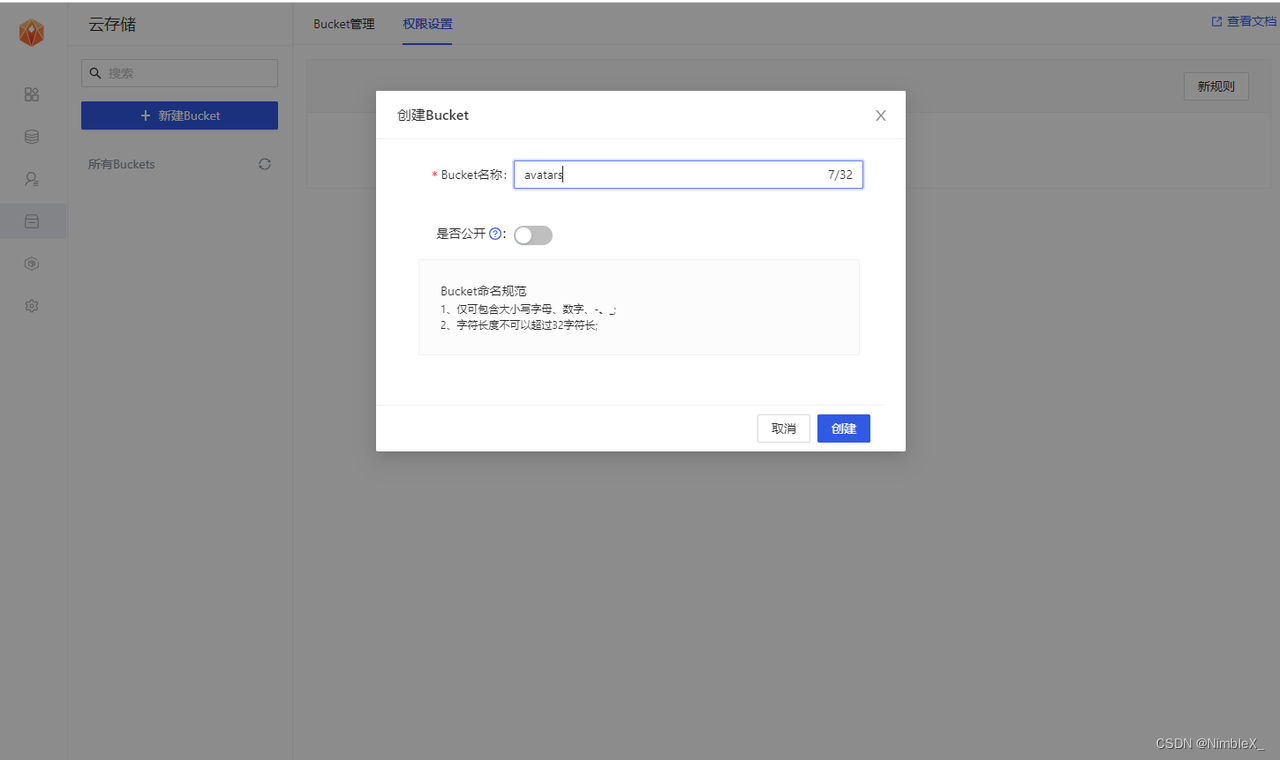Refresh the 所有Buckets list

264,164
